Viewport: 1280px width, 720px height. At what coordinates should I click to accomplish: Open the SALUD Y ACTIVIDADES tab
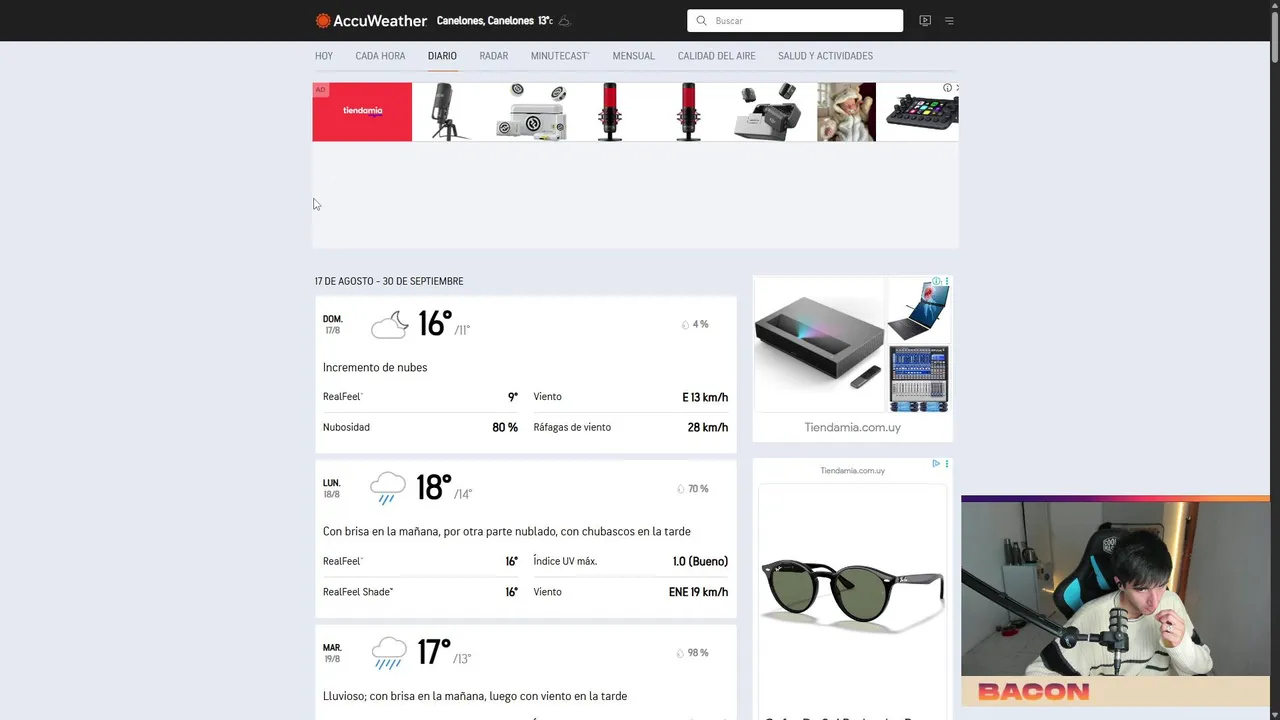coord(825,56)
